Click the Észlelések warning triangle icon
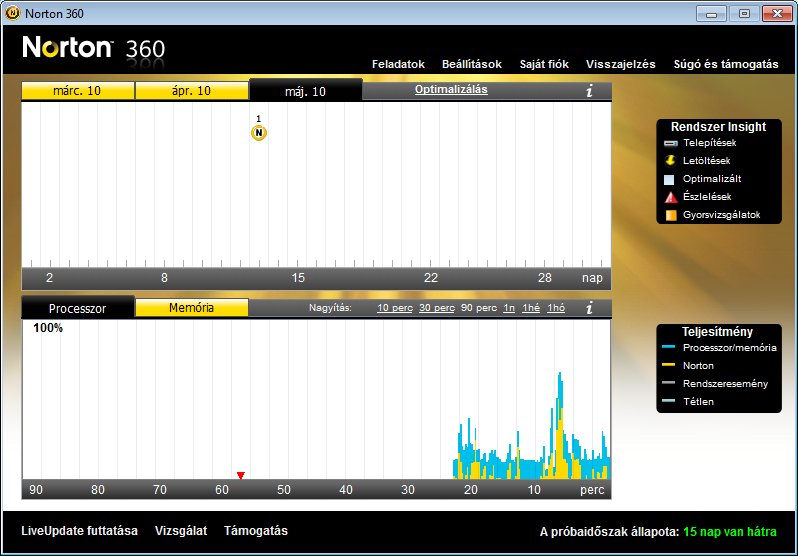798x556 pixels. click(671, 197)
